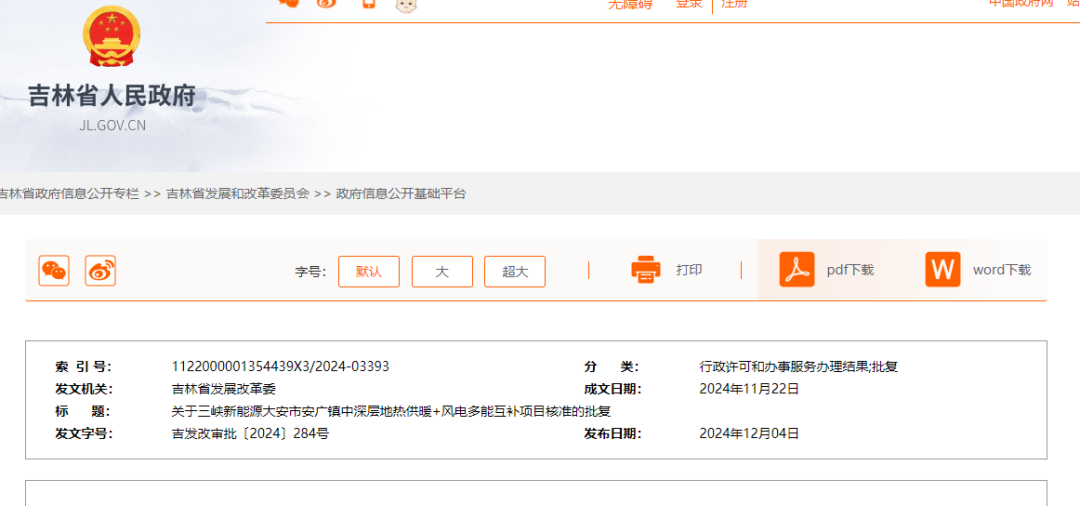Click the 吉林省人民政府 site title
Viewport: 1080px width, 506px height.
(x=112, y=97)
